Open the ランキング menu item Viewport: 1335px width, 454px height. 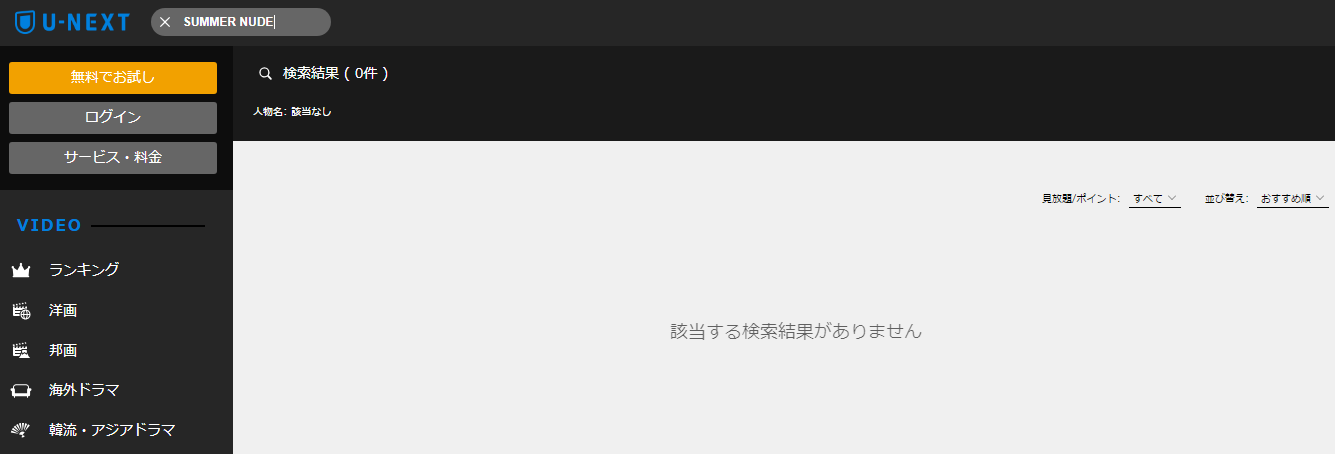point(84,270)
